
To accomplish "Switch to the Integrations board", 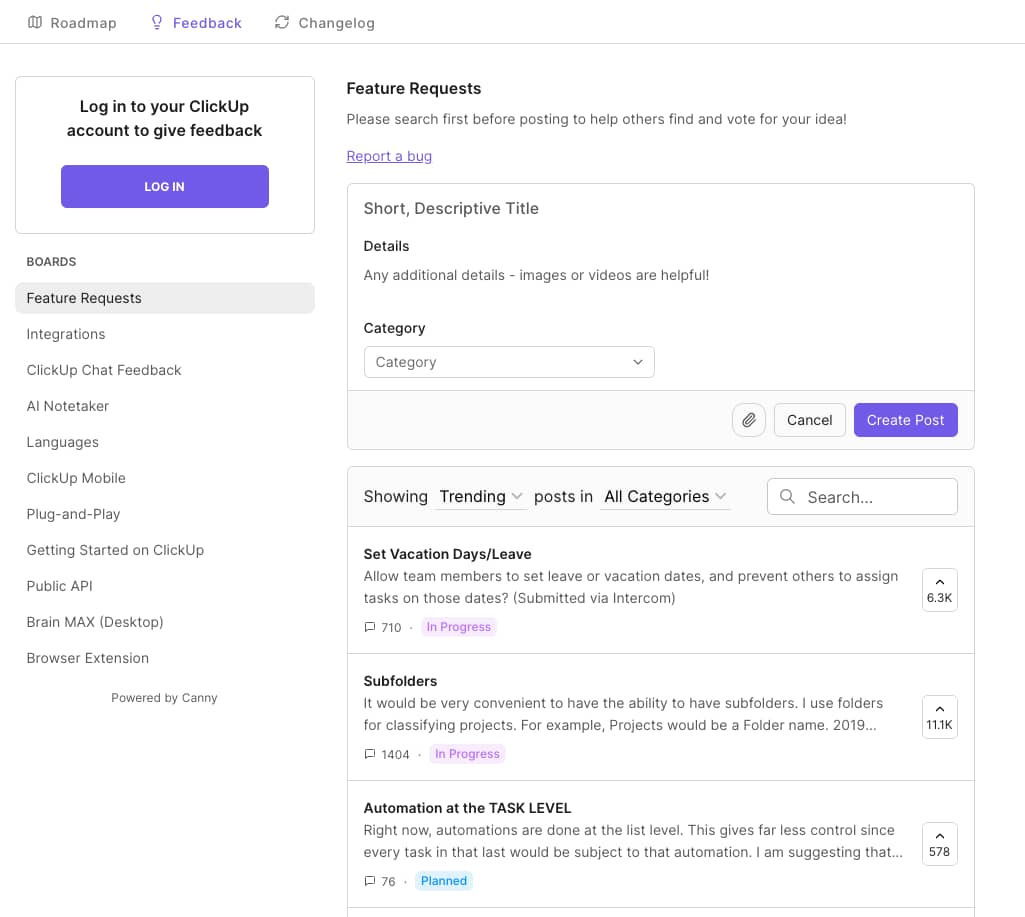I will coord(66,334).
